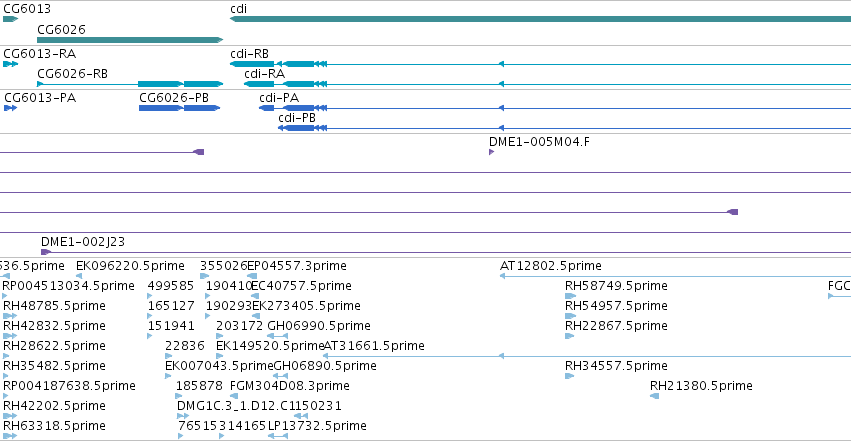The image size is (851, 441).
Task: Select FGM304D08.3prime EST label
Action: 290,386
